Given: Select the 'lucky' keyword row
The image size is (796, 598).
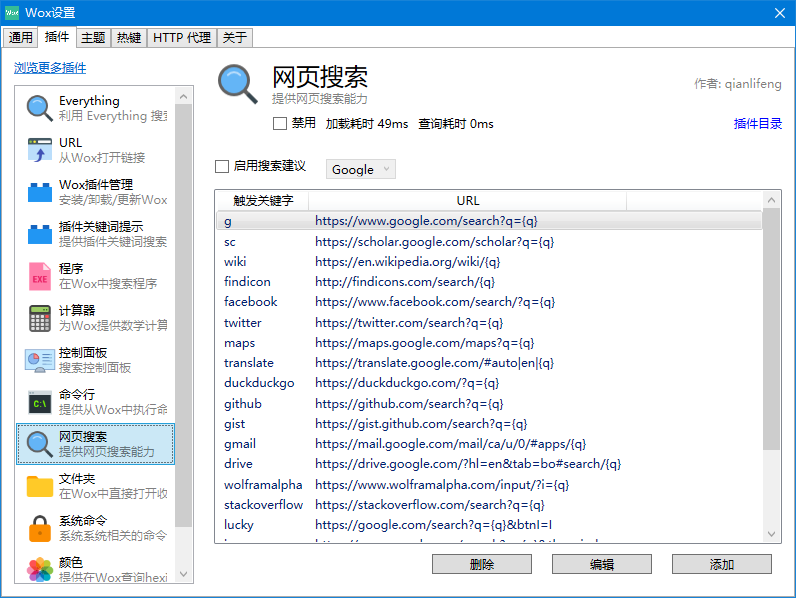Looking at the screenshot, I should click(x=489, y=525).
